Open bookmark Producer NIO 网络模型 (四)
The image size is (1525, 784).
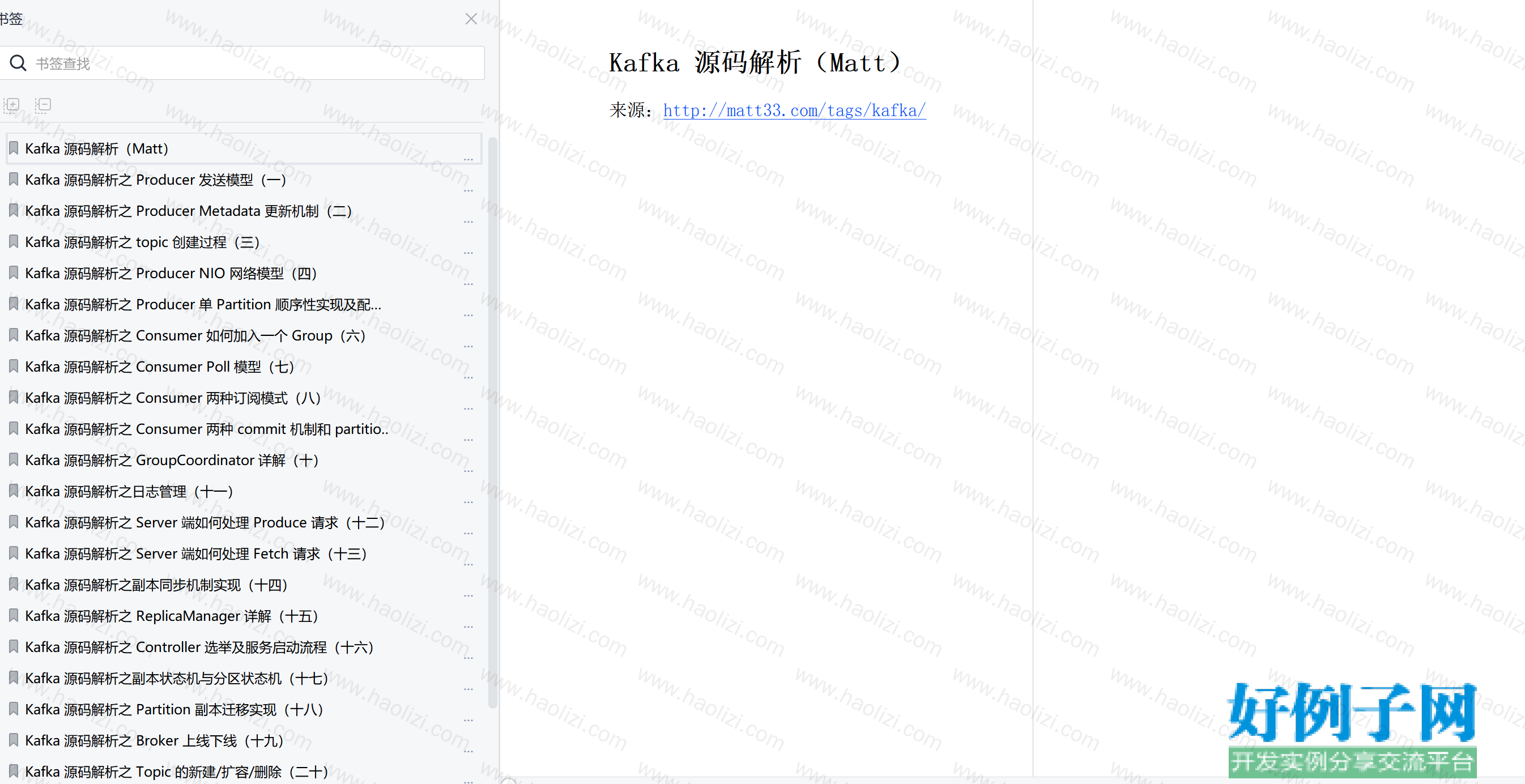click(x=171, y=274)
